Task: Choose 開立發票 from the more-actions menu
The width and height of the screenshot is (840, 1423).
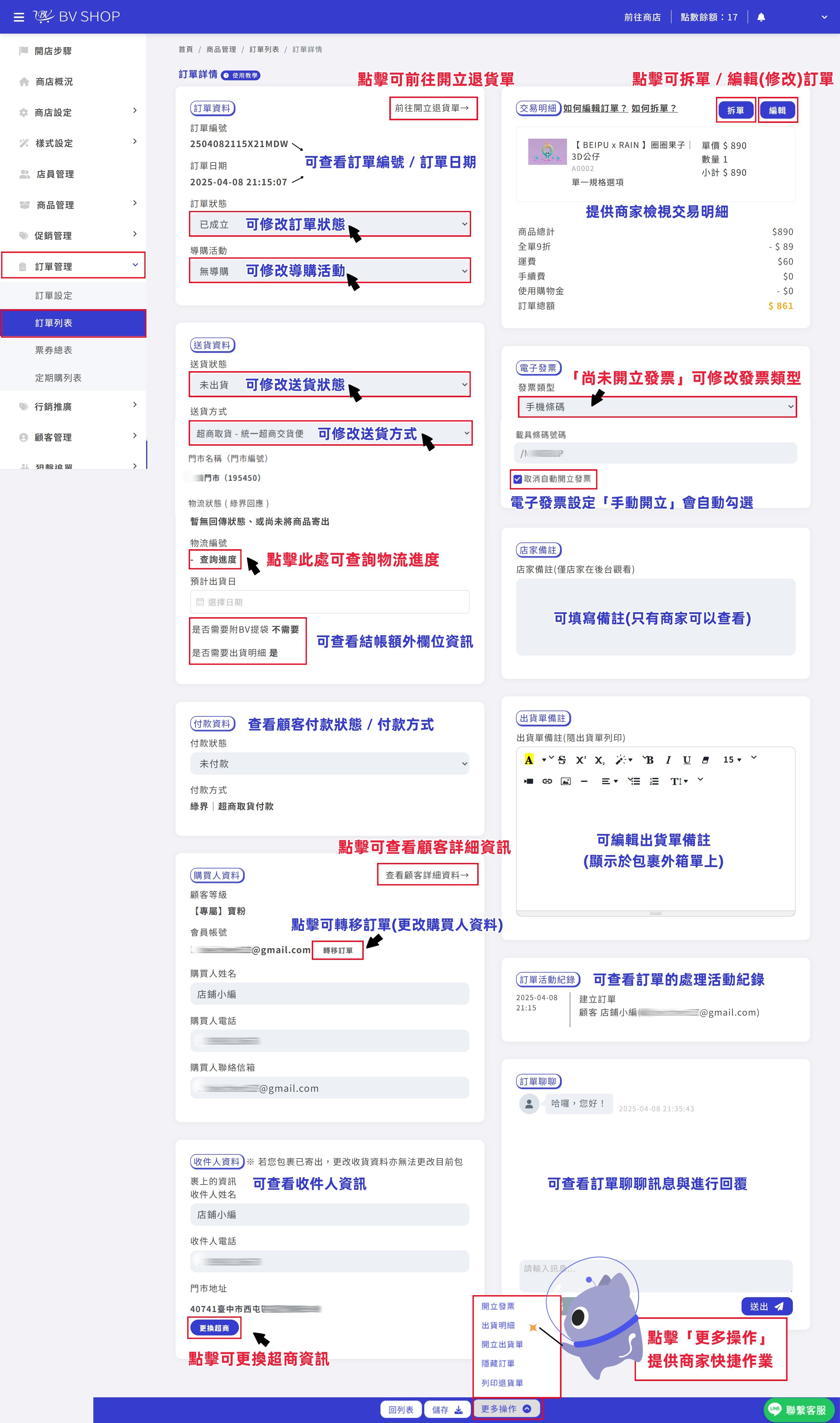Action: (498, 1306)
